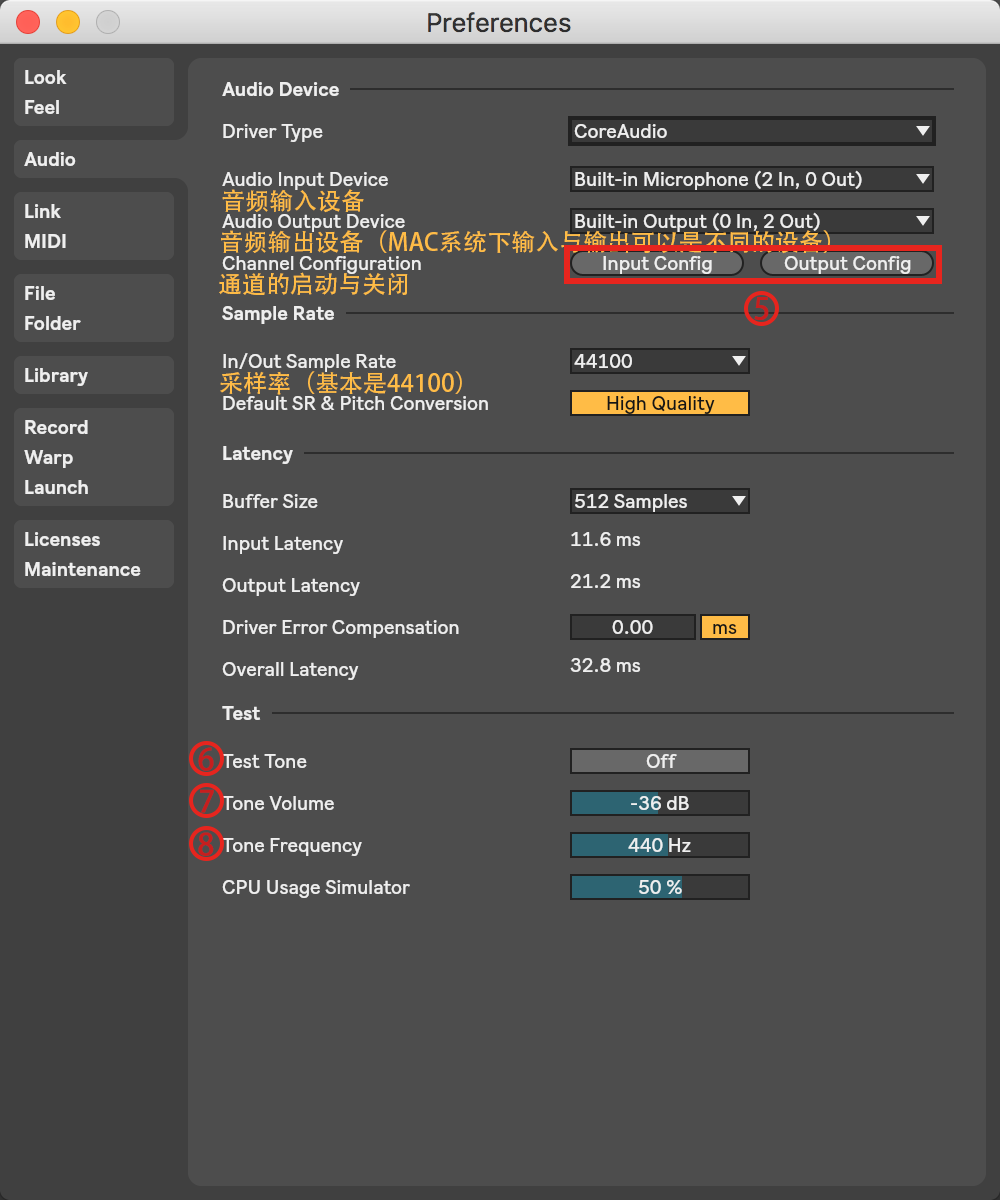Open the Audio Input Device dropdown
Screen dimensions: 1000x1200
click(x=751, y=179)
